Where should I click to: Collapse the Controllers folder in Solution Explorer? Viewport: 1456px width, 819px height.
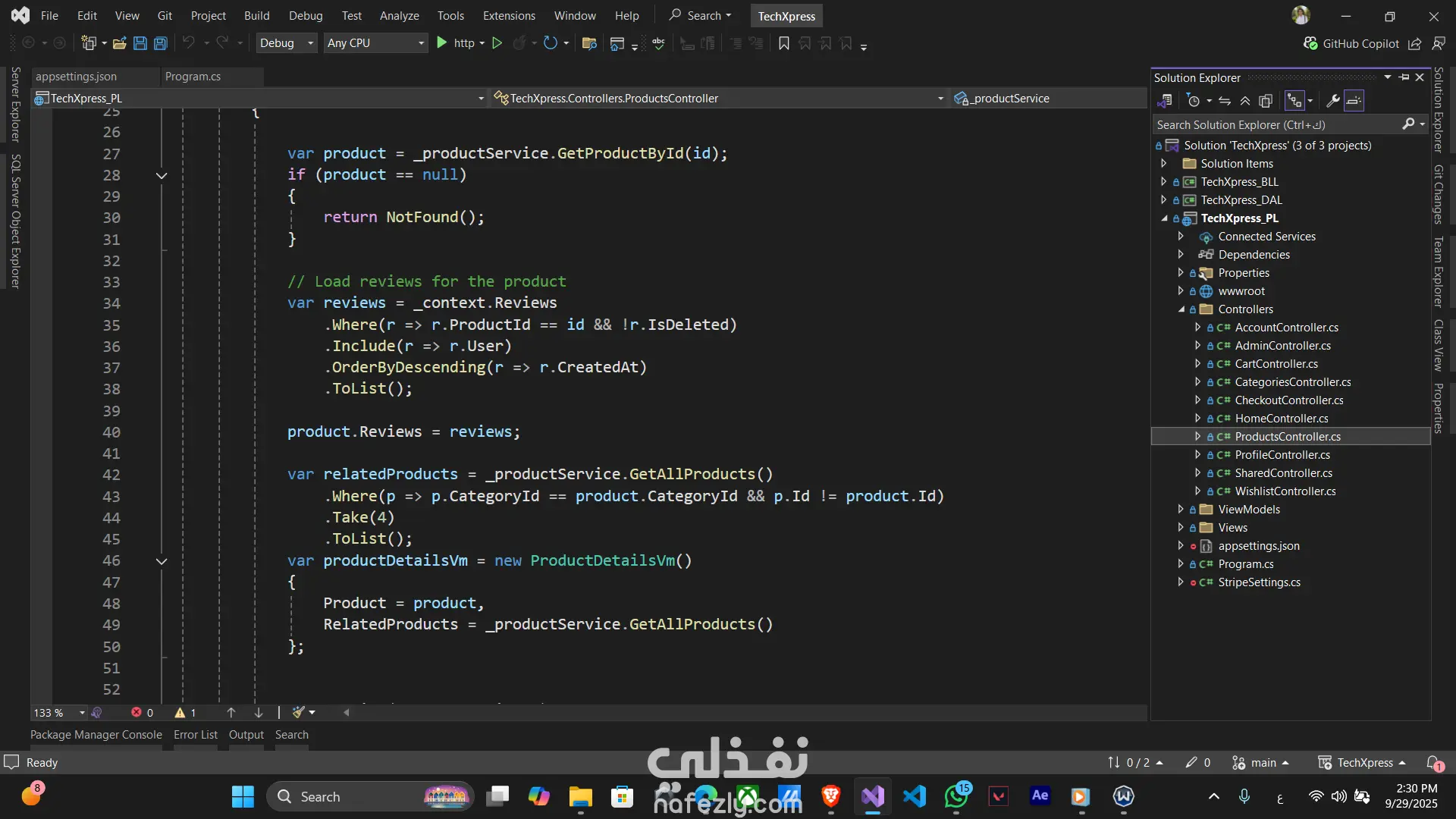coord(1181,309)
